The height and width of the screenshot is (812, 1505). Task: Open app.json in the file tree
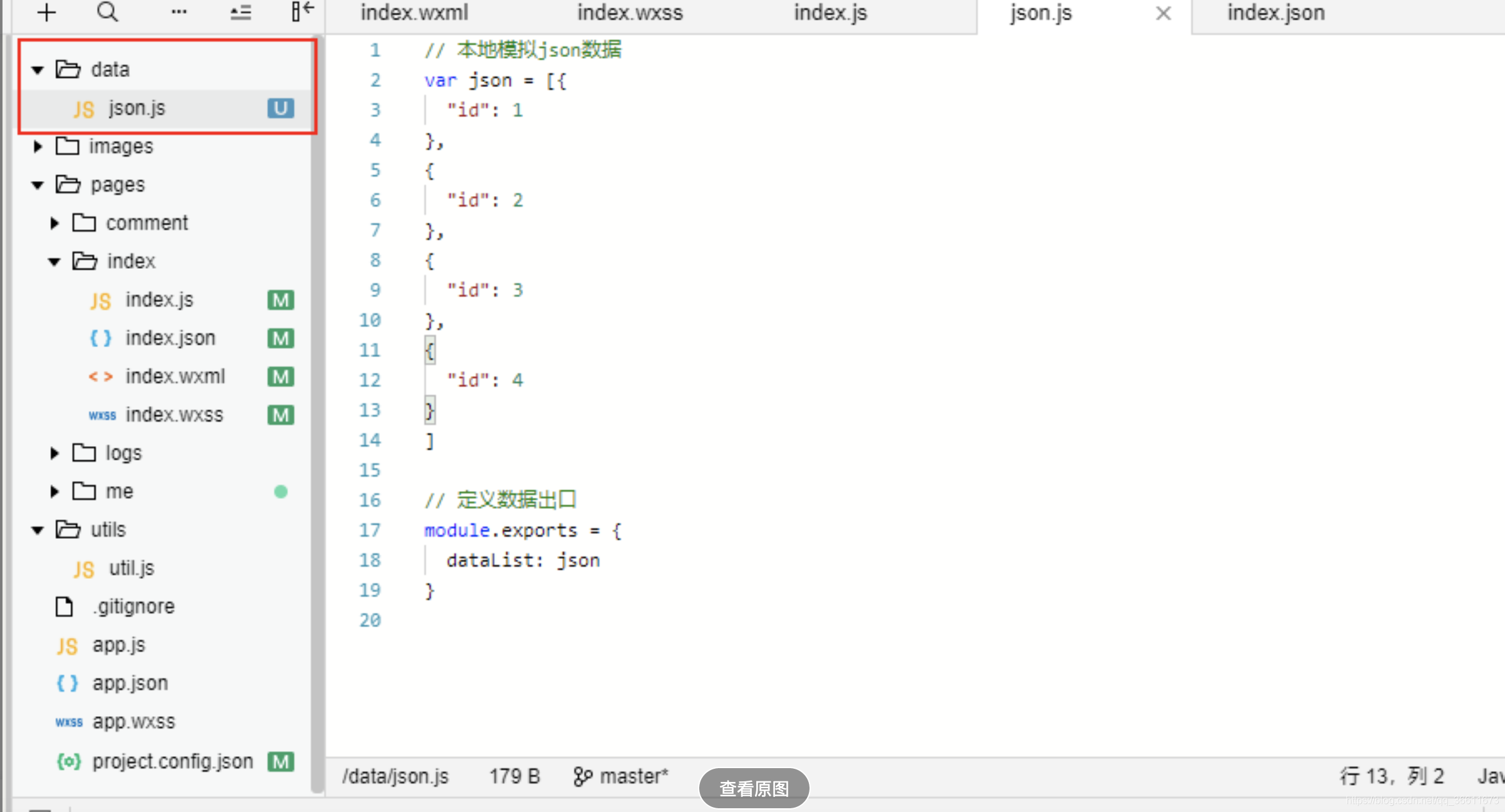click(x=130, y=683)
